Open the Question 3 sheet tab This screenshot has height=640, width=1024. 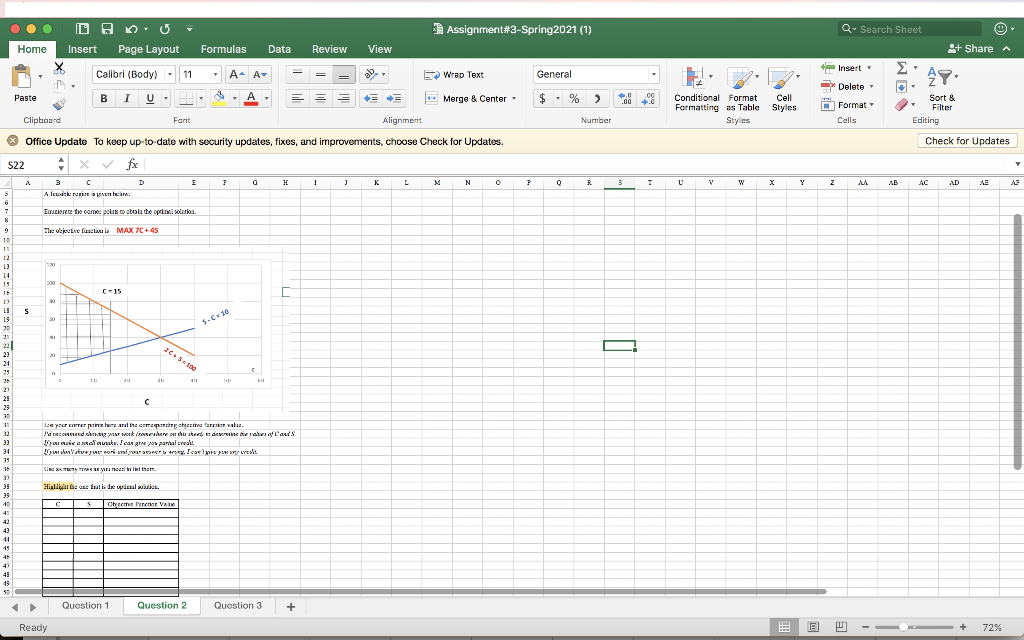(x=238, y=605)
